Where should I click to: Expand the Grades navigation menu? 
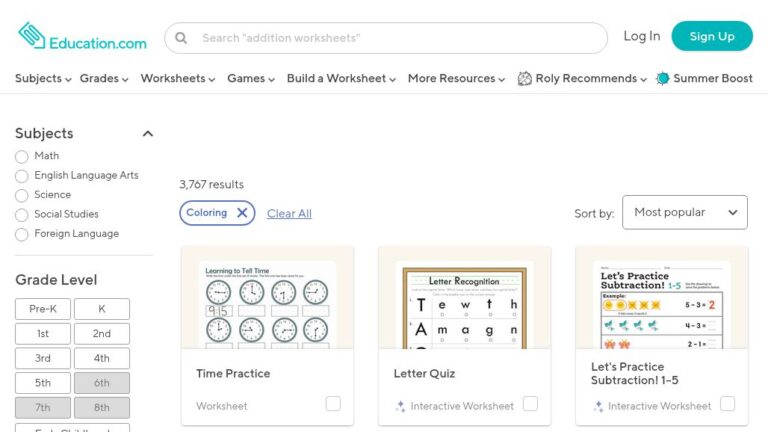104,78
